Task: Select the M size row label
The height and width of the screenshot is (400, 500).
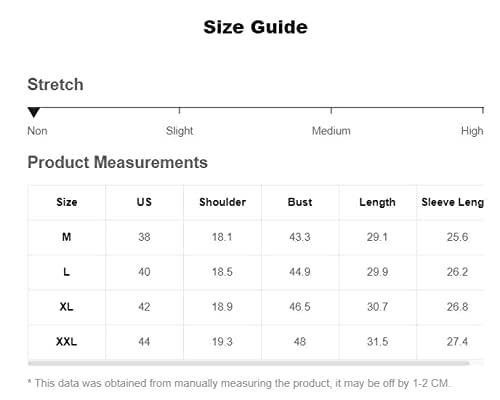Action: coord(67,237)
